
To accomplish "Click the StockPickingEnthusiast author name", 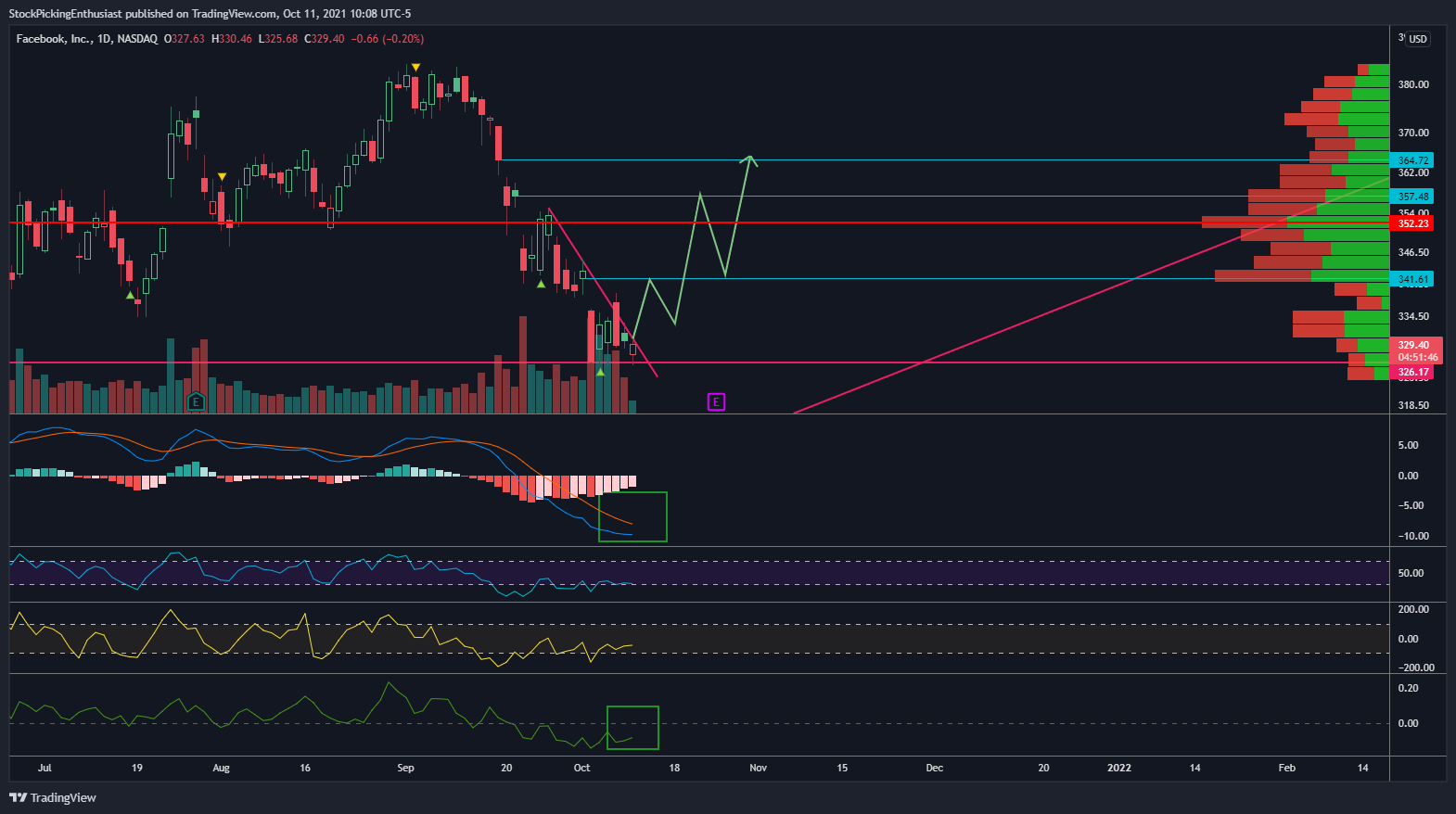I will (65, 13).
